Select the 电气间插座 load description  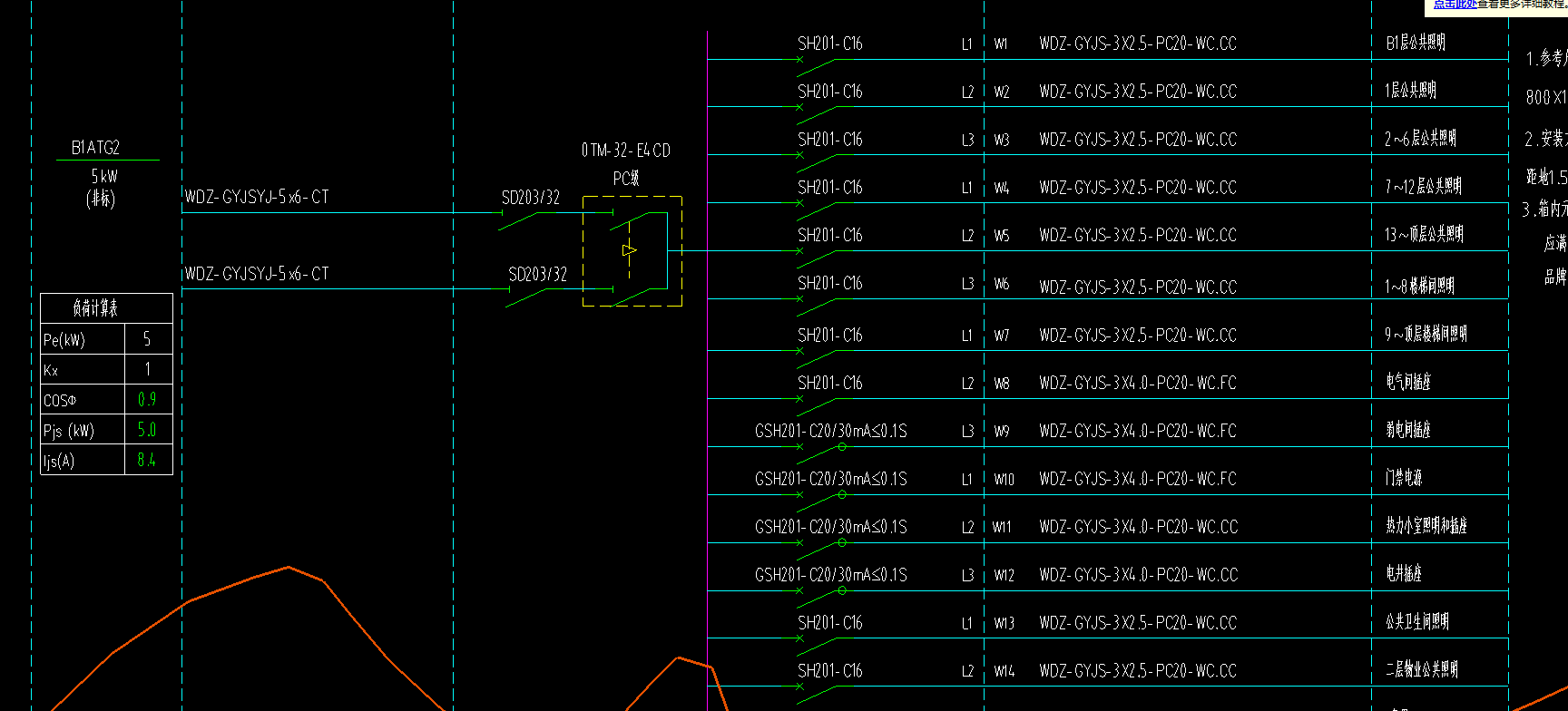(x=1408, y=383)
